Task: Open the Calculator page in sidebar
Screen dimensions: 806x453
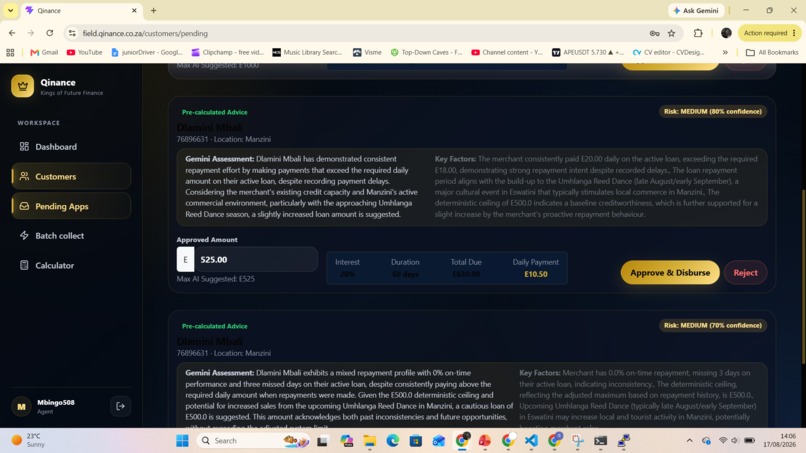Action: point(47,266)
